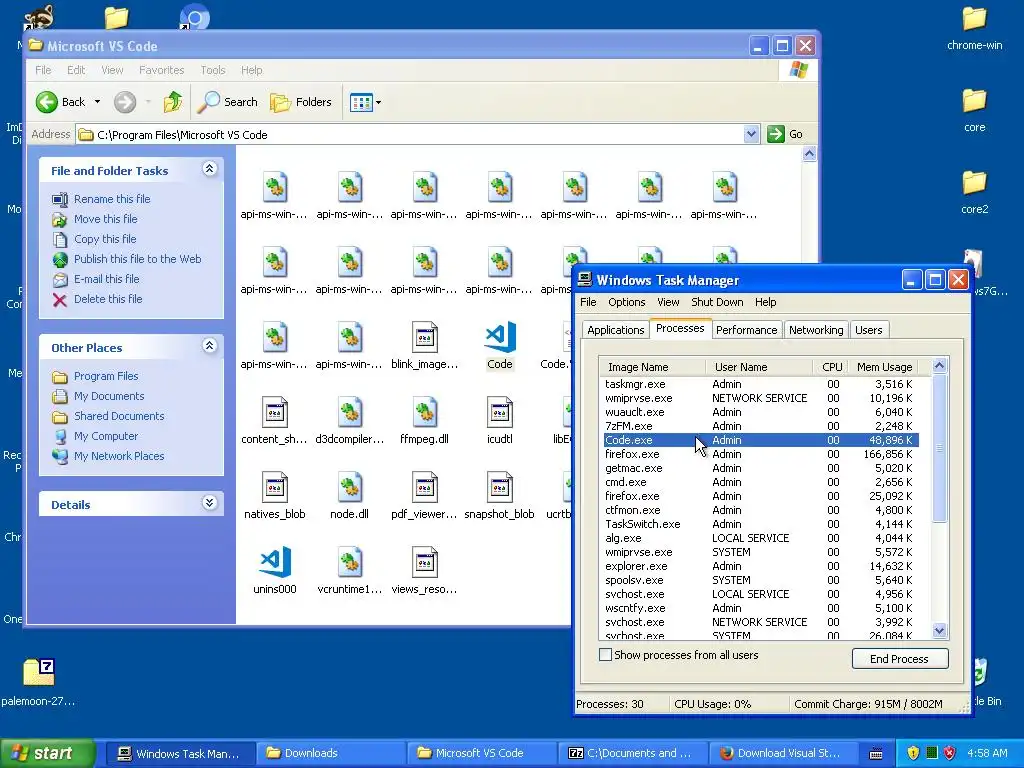Select the d3dcompiler file icon

click(349, 412)
